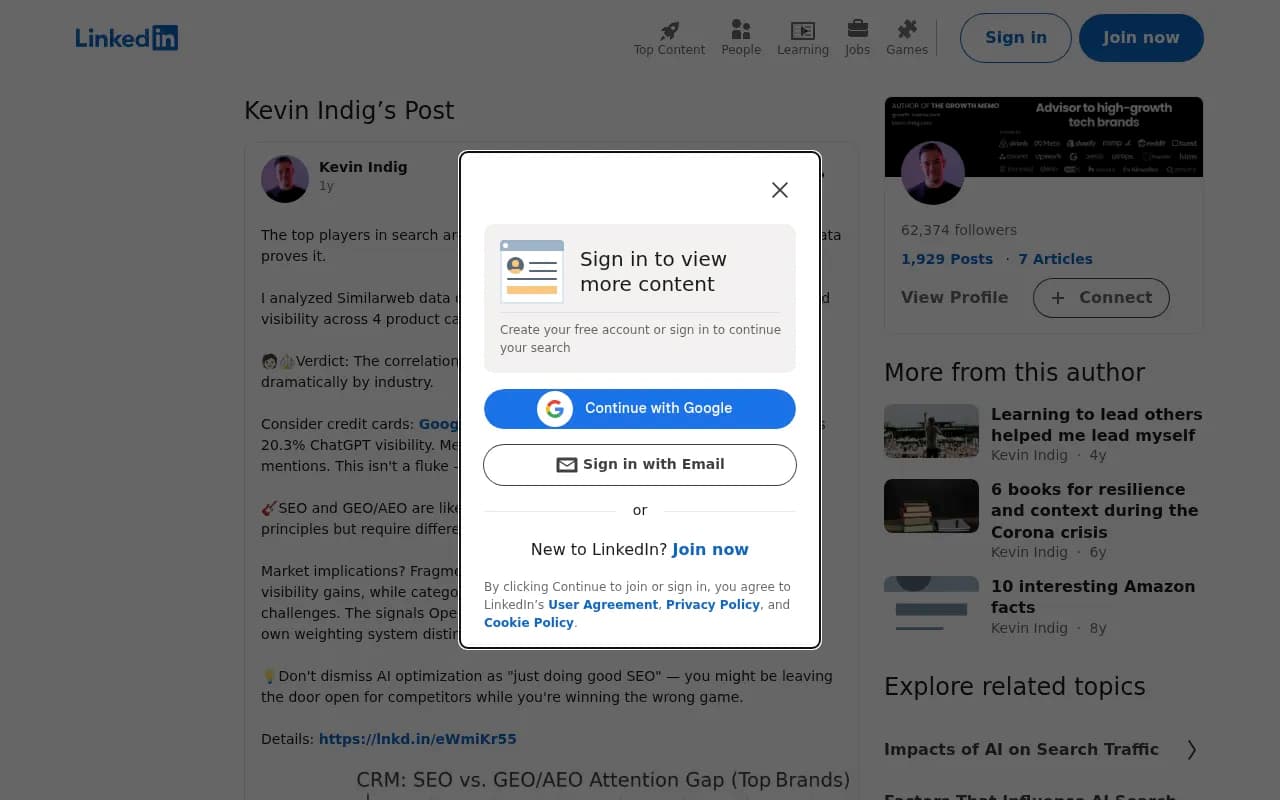Click "Sign in to view more content" heading

coord(653,271)
